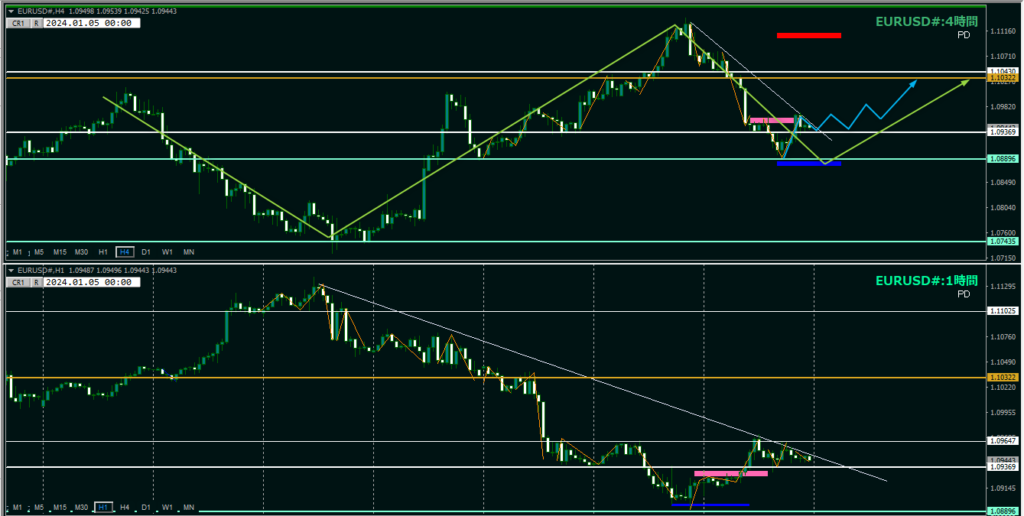Screen dimensions: 1024x516
Task: Click the 1.11295 price on lower axis
Action: tap(1003, 287)
